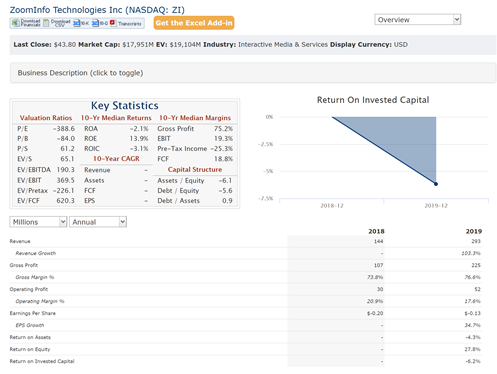The width and height of the screenshot is (497, 374).
Task: Click the Valuation Ratios heading
Action: [x=46, y=118]
